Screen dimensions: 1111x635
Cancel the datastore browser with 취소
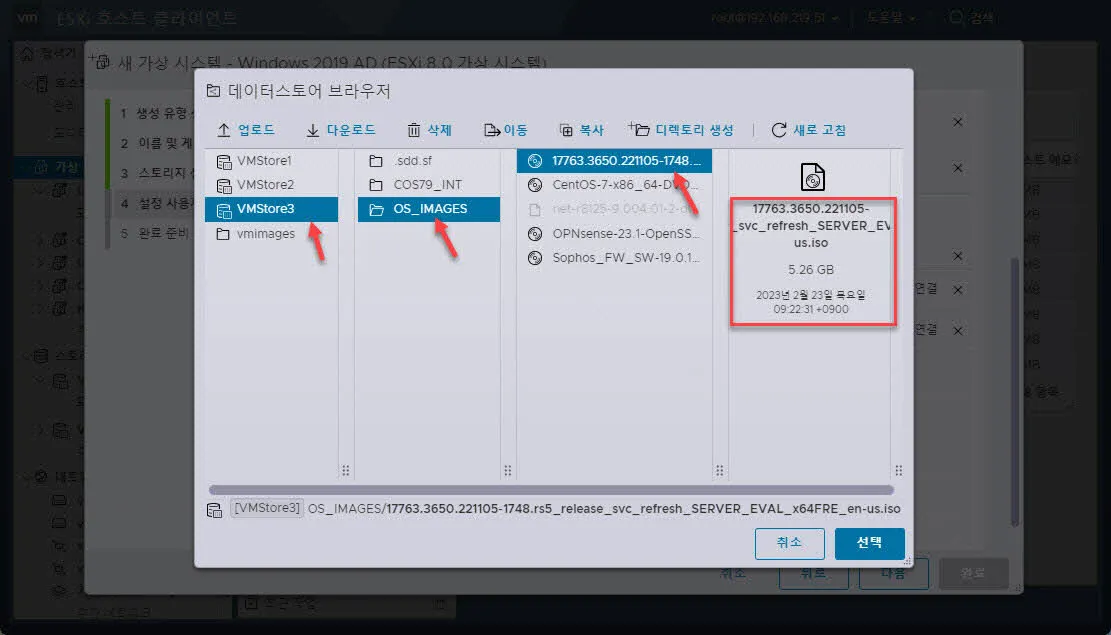click(x=789, y=543)
